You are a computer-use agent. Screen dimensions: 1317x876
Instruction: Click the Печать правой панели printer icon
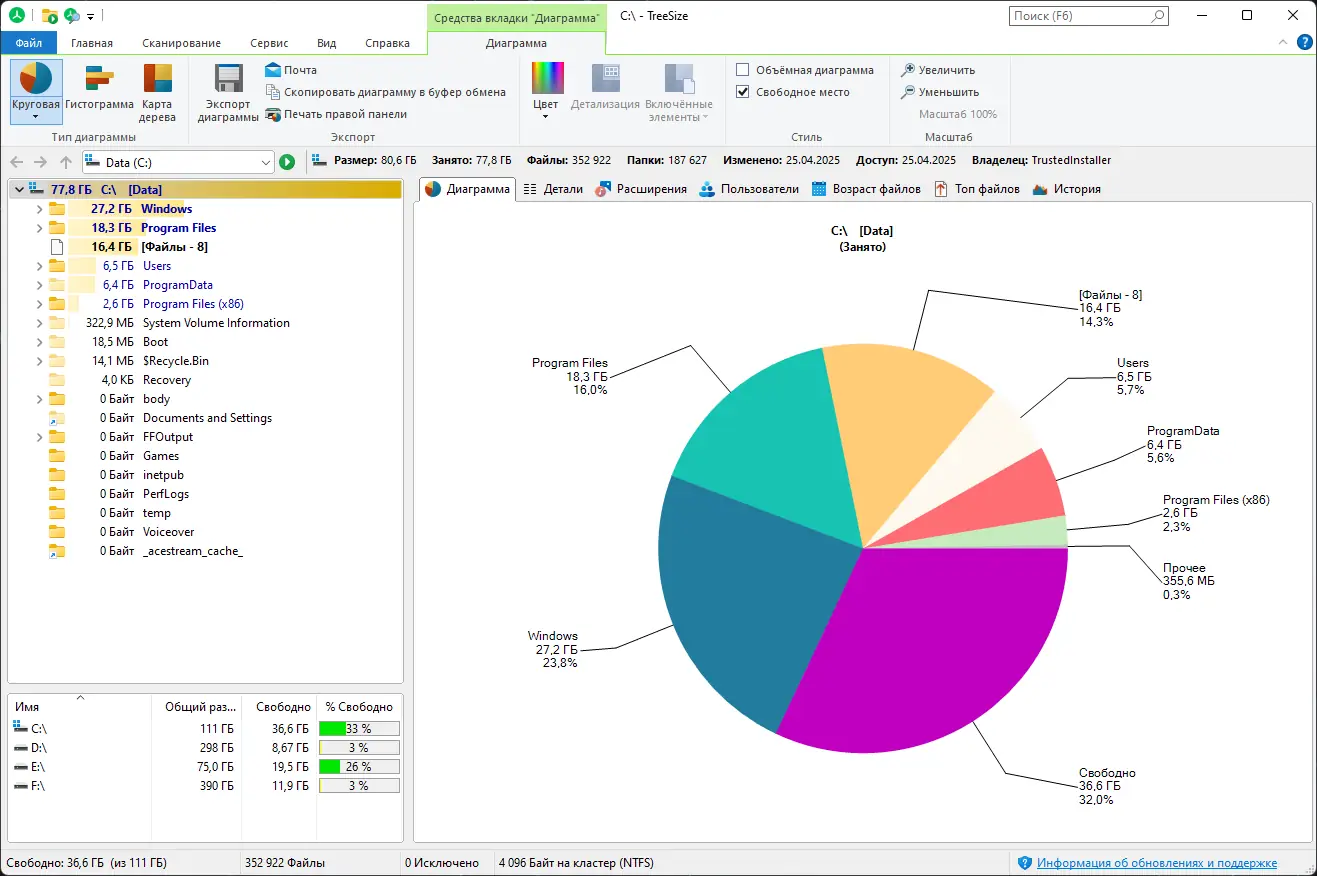[273, 114]
